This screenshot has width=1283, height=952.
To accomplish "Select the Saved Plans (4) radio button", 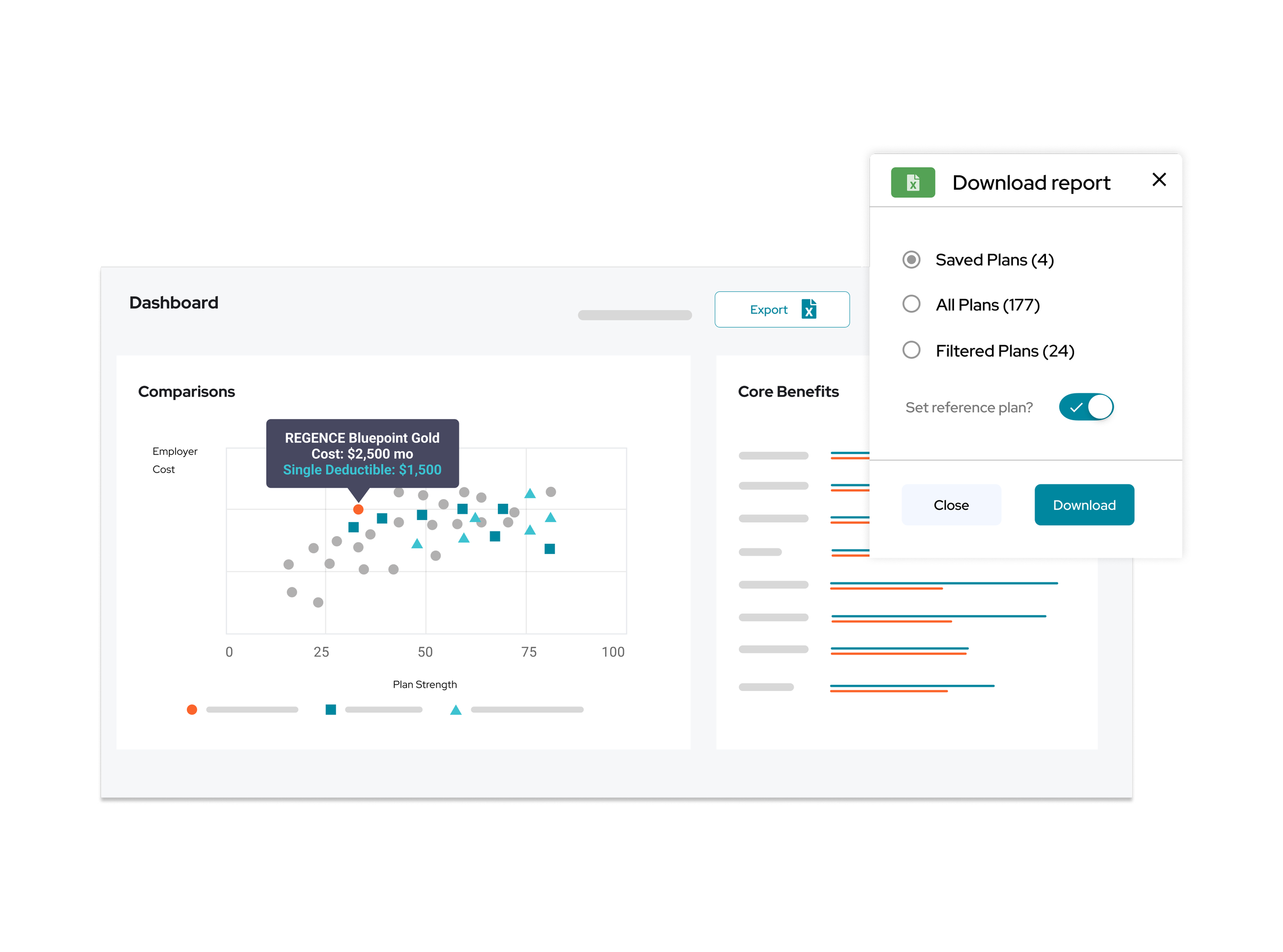I will 911,260.
